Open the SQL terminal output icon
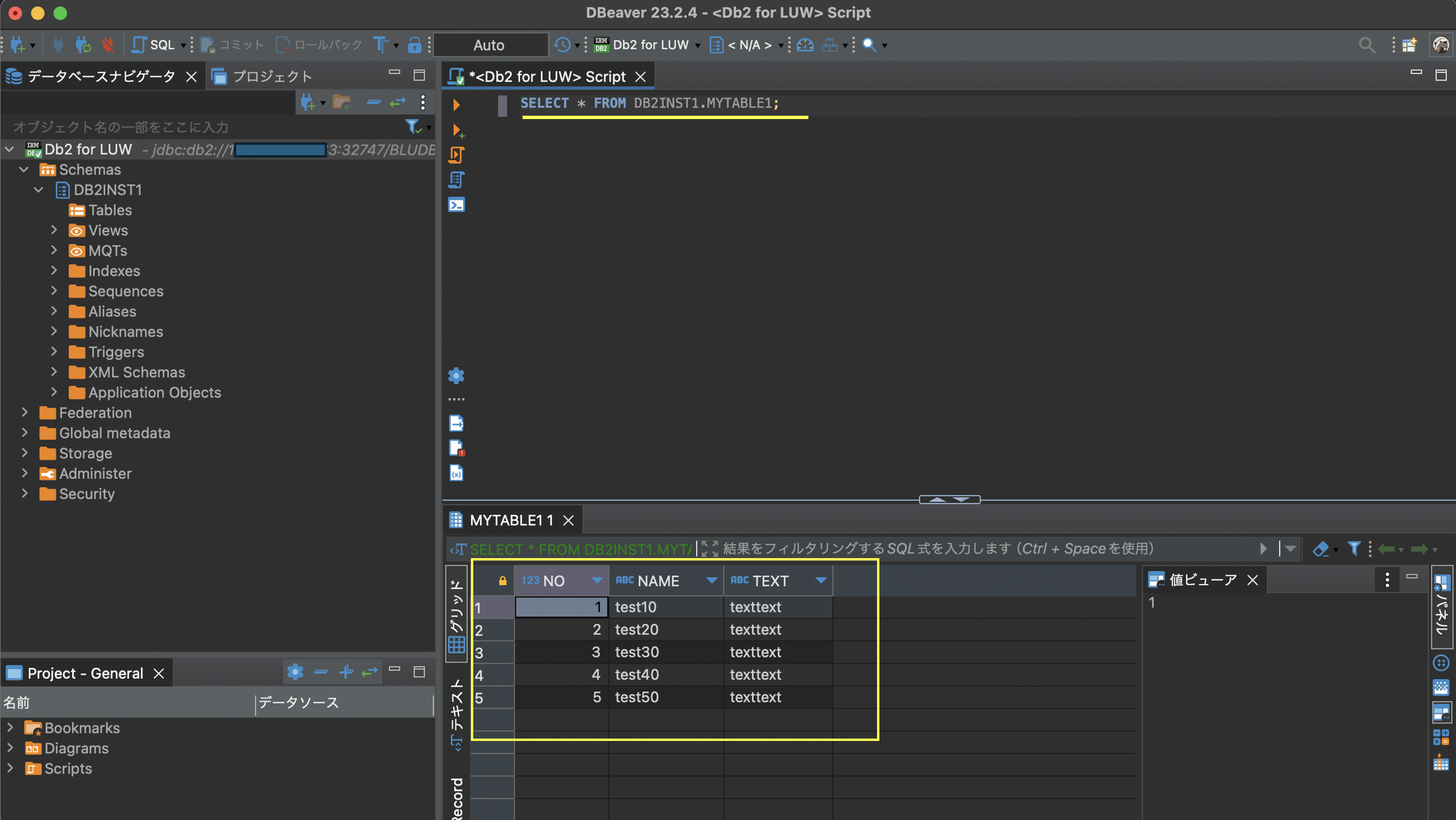 pos(456,205)
